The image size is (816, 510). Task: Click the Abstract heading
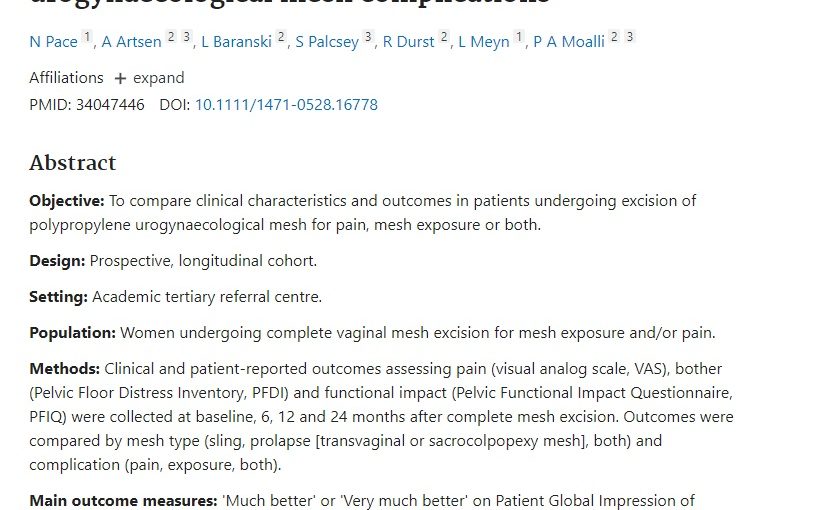tap(72, 163)
